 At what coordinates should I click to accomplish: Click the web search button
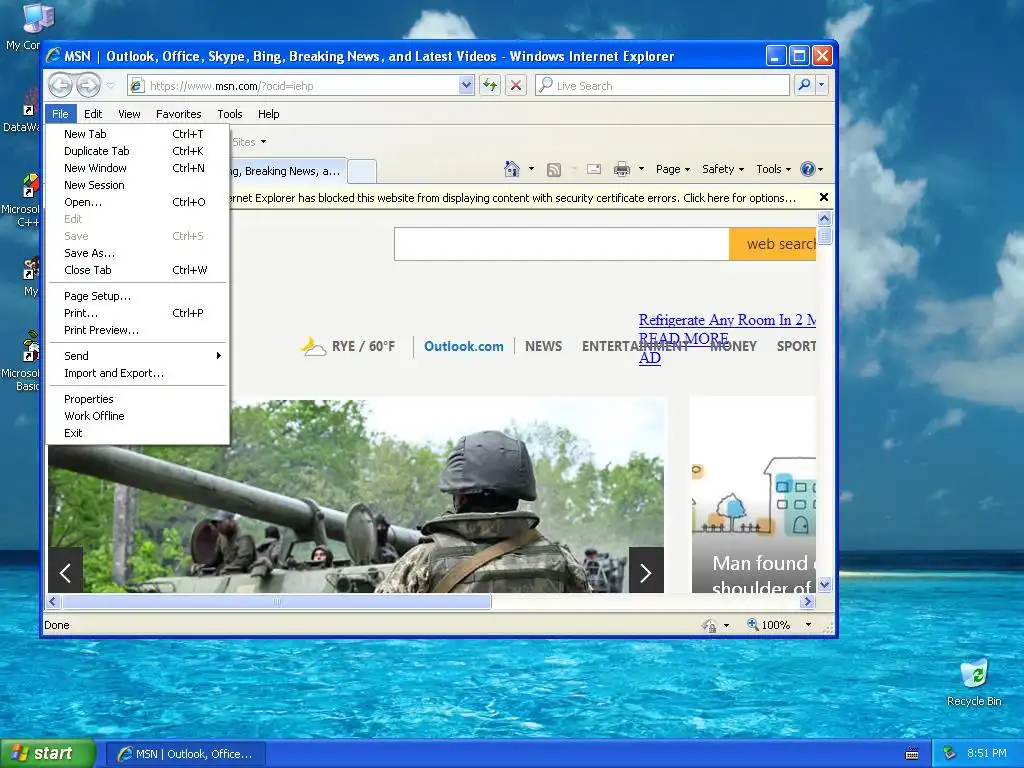pyautogui.click(x=773, y=244)
